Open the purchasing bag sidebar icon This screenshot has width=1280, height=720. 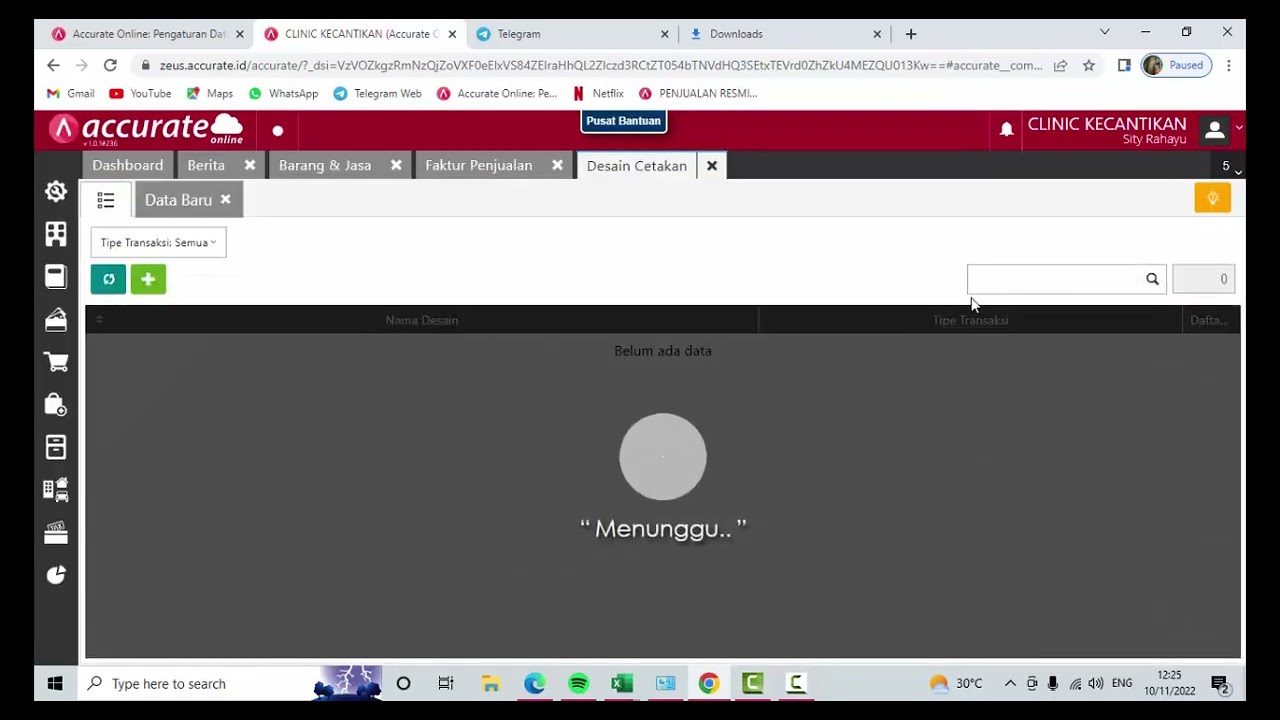tap(56, 404)
